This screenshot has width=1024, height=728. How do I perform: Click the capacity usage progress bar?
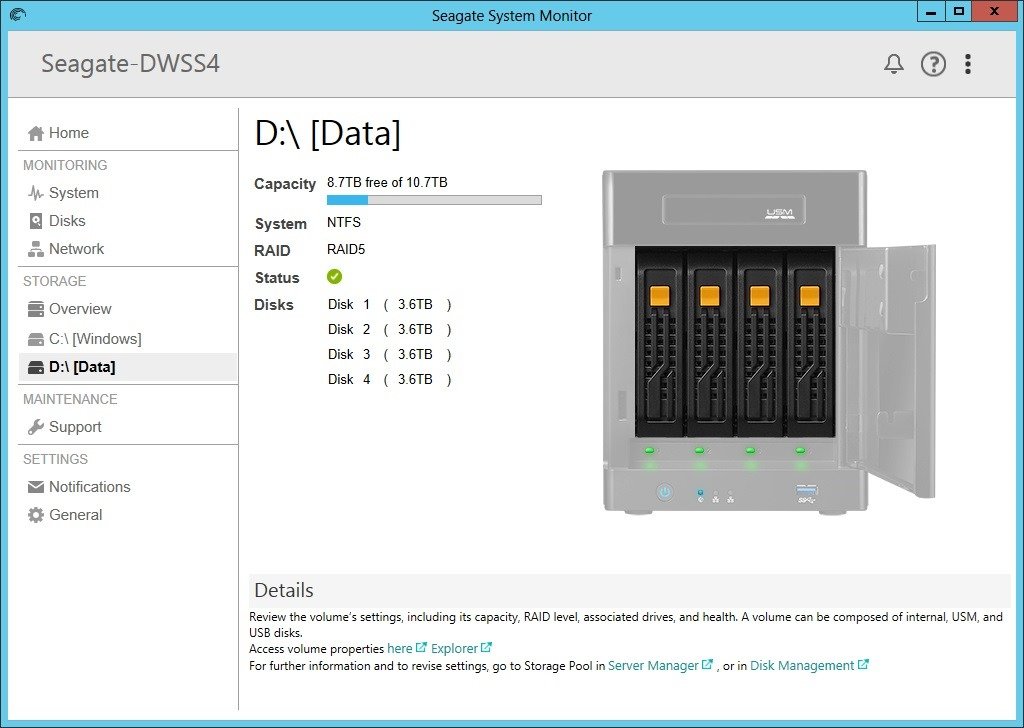(434, 200)
